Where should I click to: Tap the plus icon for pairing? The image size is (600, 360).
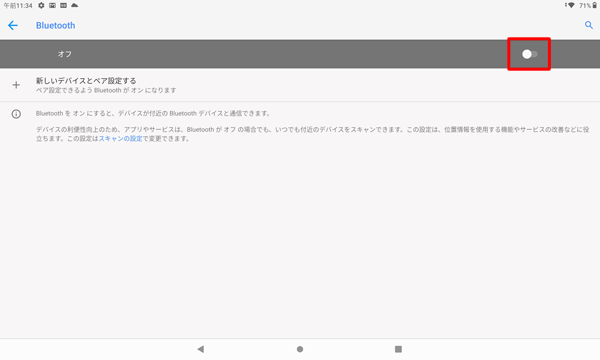[x=16, y=85]
